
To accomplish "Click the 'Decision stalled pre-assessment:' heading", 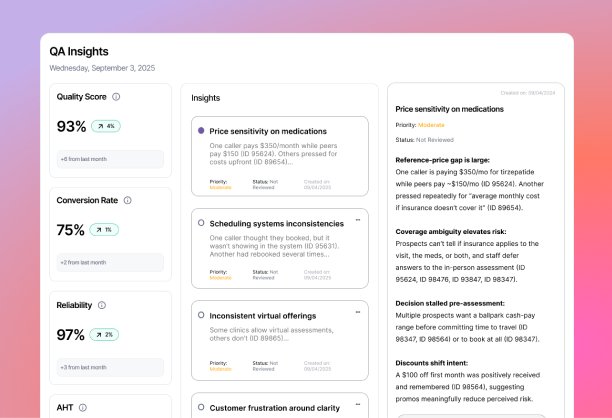I will click(x=450, y=304).
